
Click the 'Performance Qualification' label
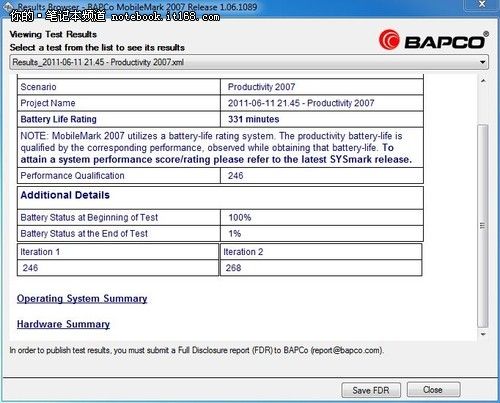pos(72,176)
